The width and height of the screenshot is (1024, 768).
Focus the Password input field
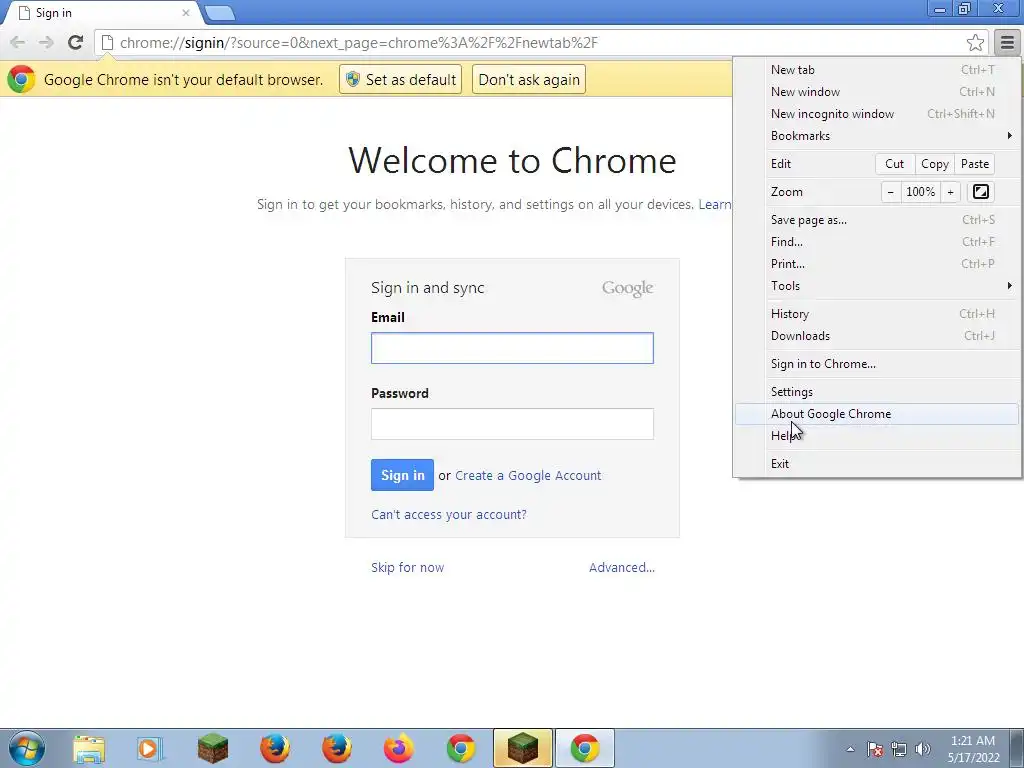512,424
